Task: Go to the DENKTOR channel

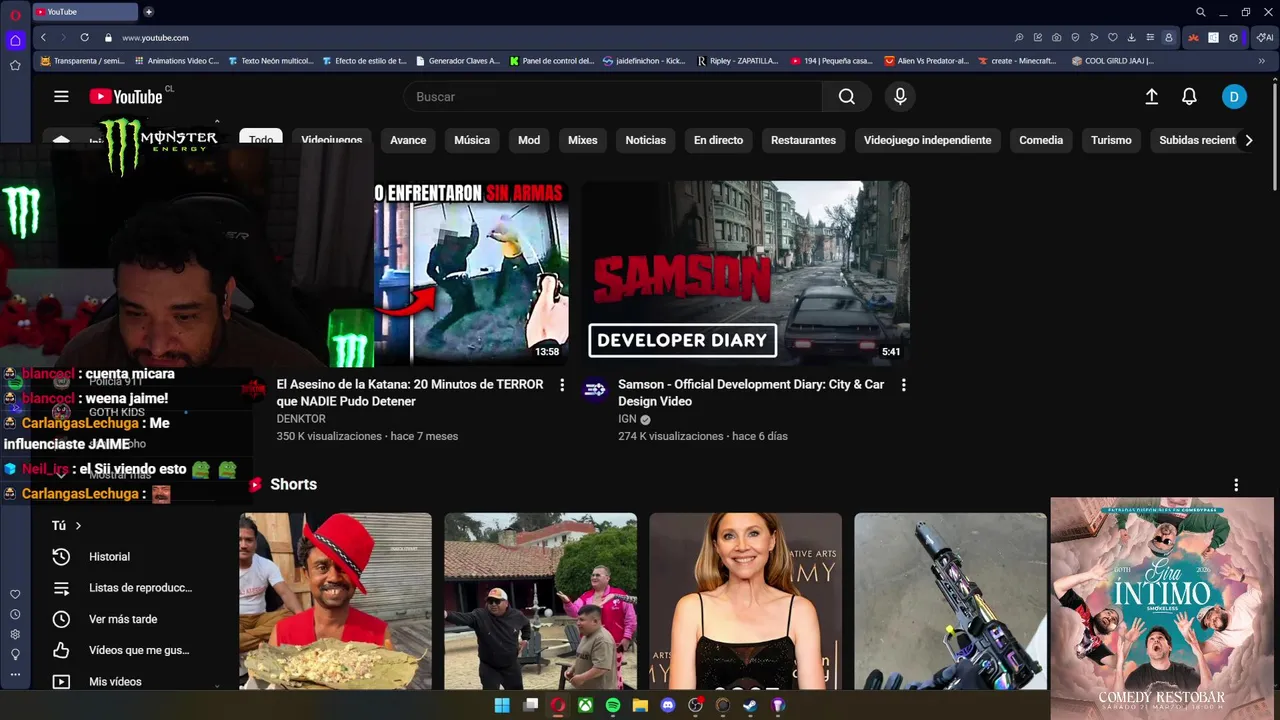Action: 301,419
